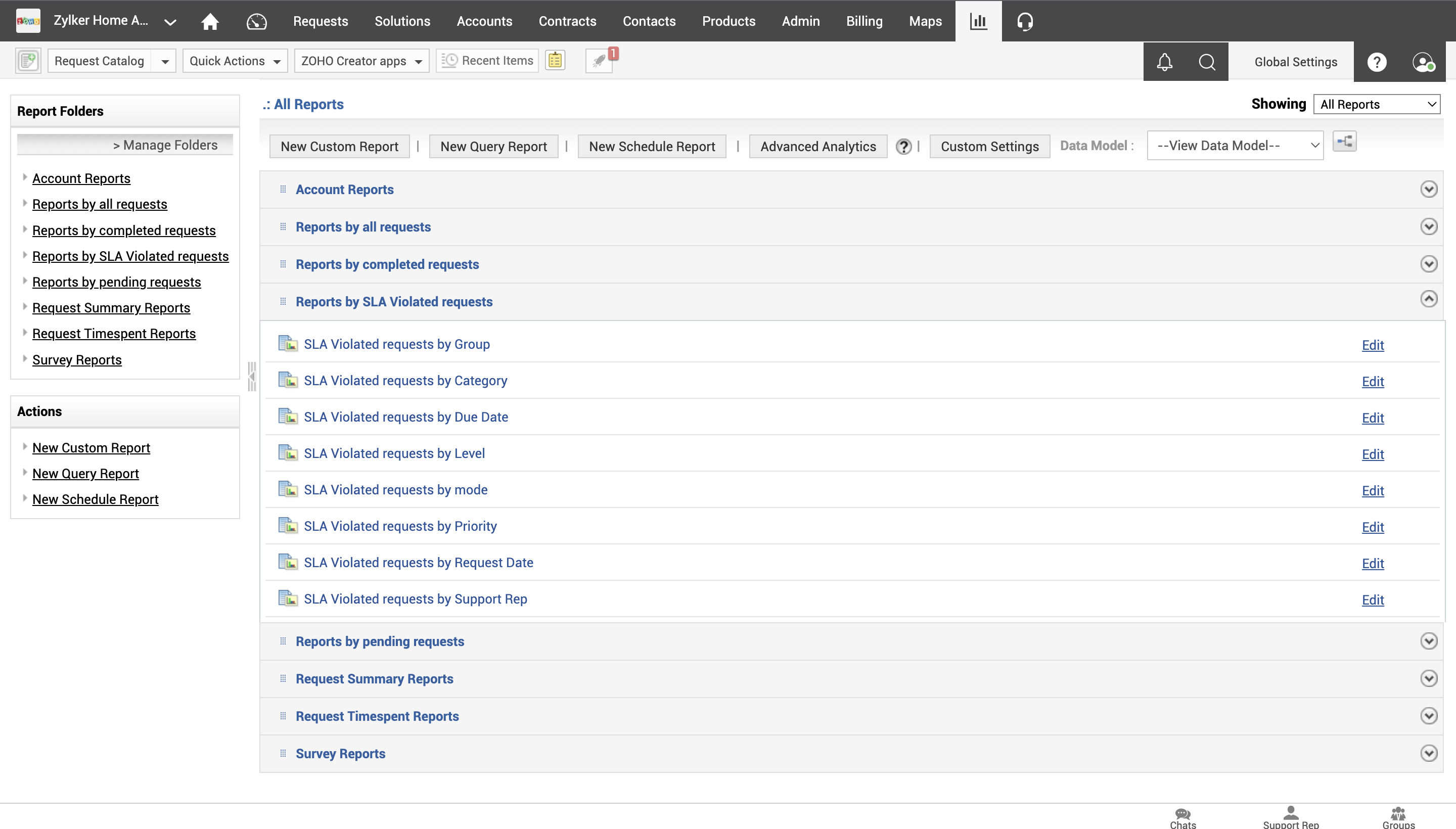Expand the Survey Reports section arrow

1428,753
